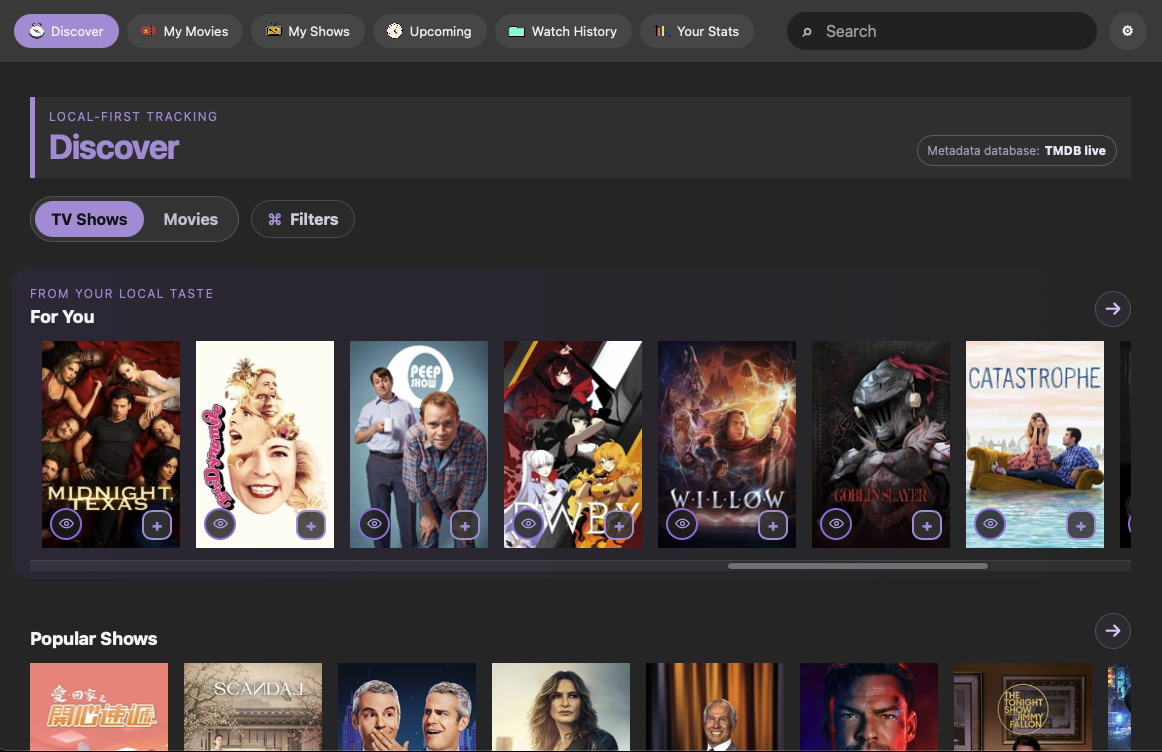Go to the My Movies tab

click(x=185, y=31)
